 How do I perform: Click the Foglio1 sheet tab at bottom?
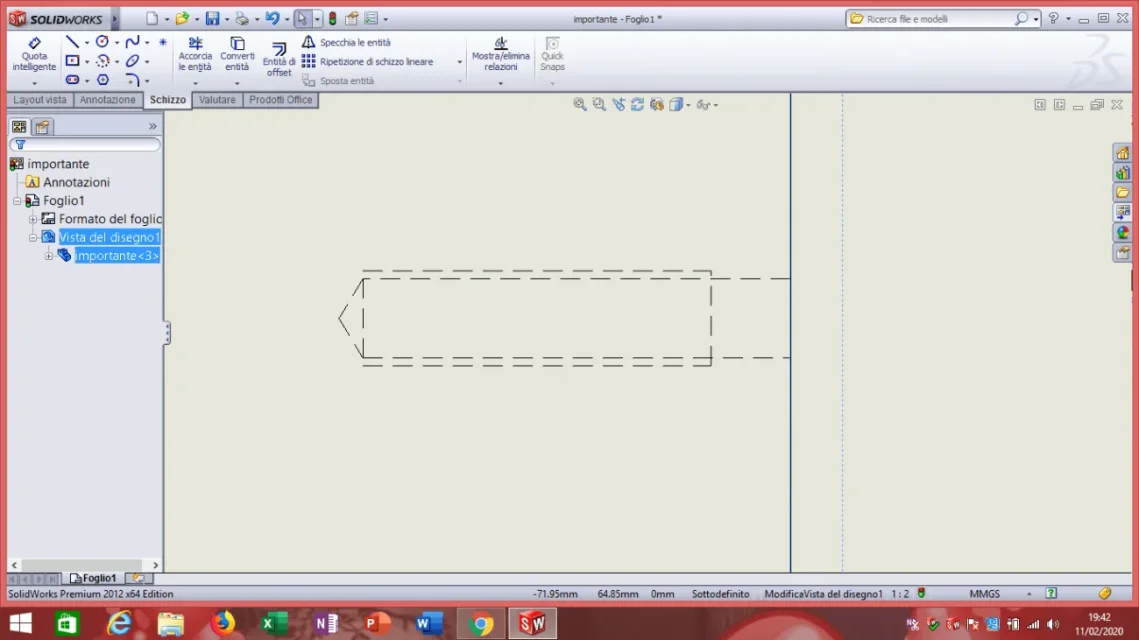click(93, 578)
